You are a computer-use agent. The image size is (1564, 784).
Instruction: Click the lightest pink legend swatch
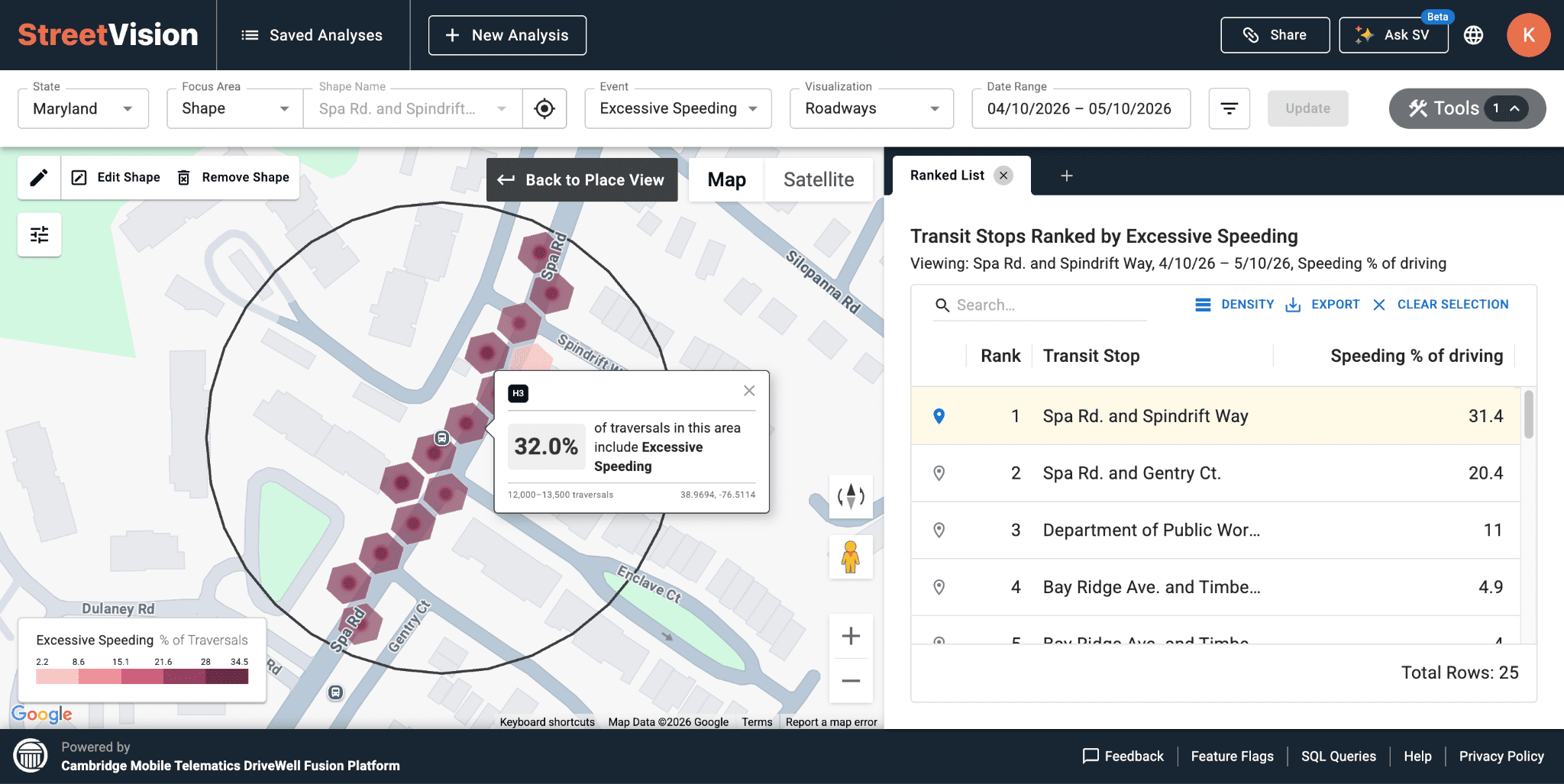tap(57, 676)
